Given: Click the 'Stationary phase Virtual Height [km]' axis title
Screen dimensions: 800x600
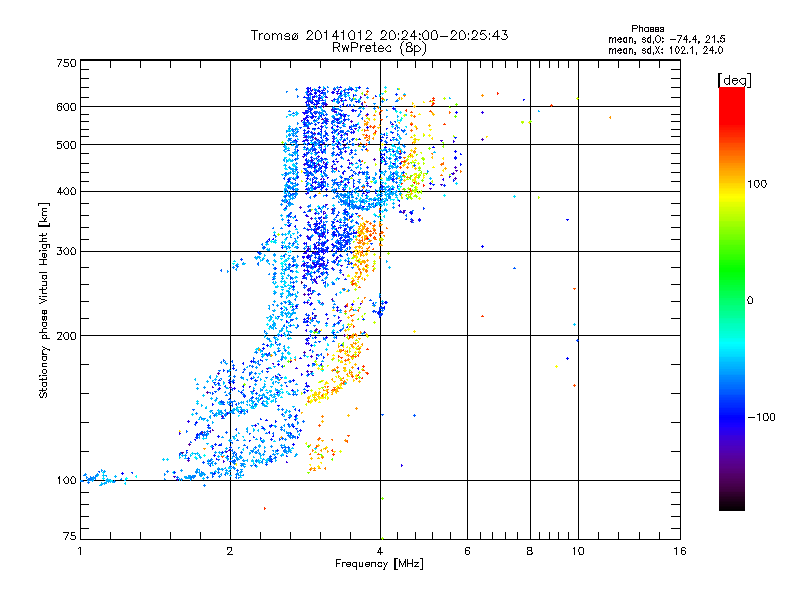Looking at the screenshot, I should tap(44, 300).
